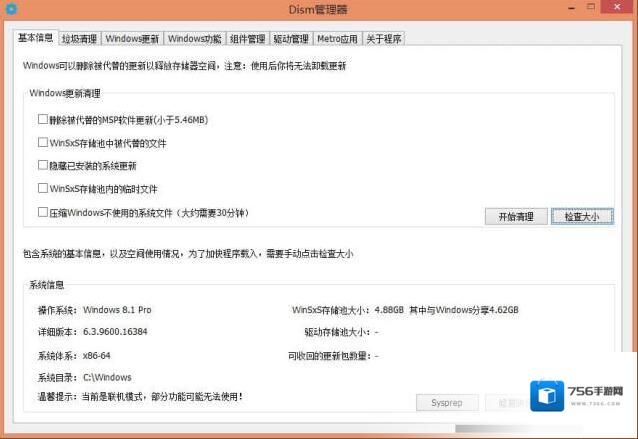The width and height of the screenshot is (638, 439).
Task: Enable 删除被代替的MSP软件更新 checkbox
Action: tap(43, 119)
